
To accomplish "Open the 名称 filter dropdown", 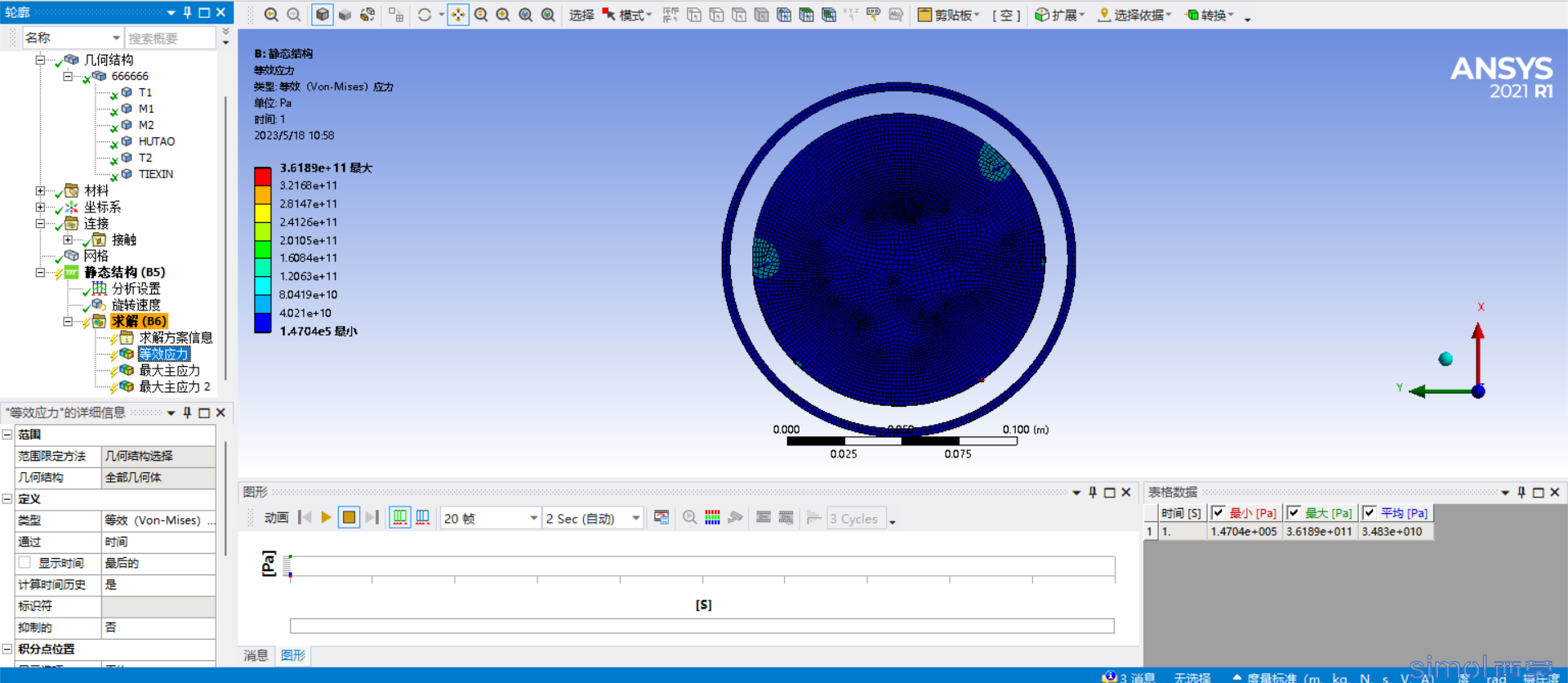I will [116, 38].
